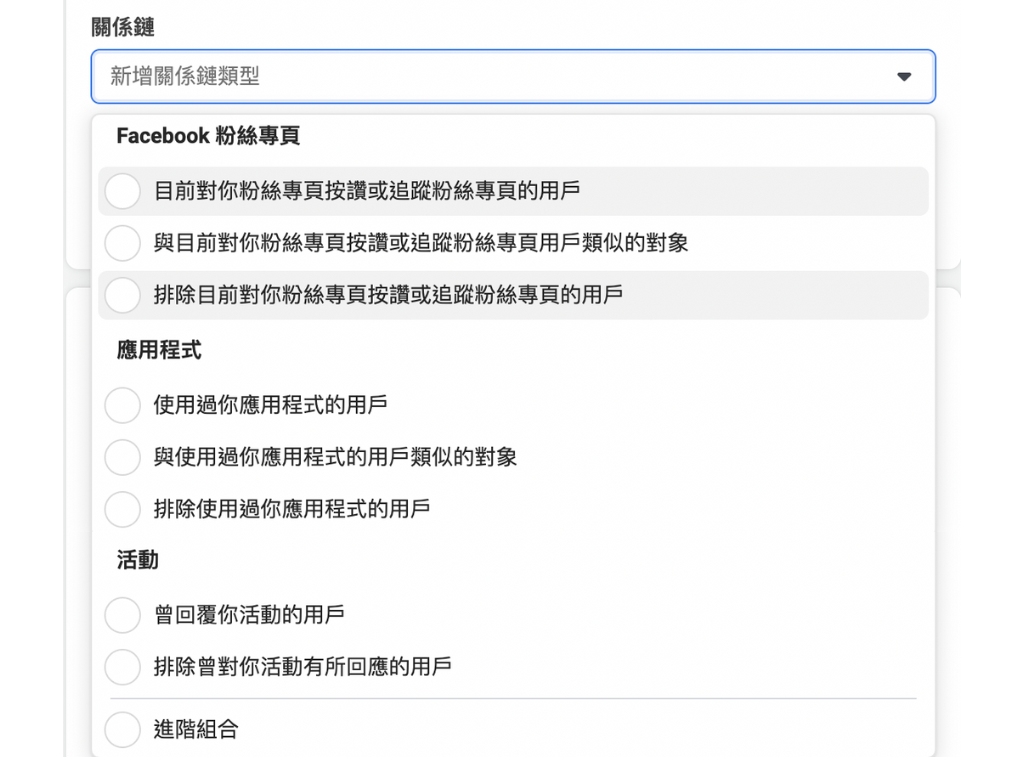Choose radio circle beside 使用過你應用程式的用戶
The height and width of the screenshot is (768, 1024).
[x=122, y=405]
